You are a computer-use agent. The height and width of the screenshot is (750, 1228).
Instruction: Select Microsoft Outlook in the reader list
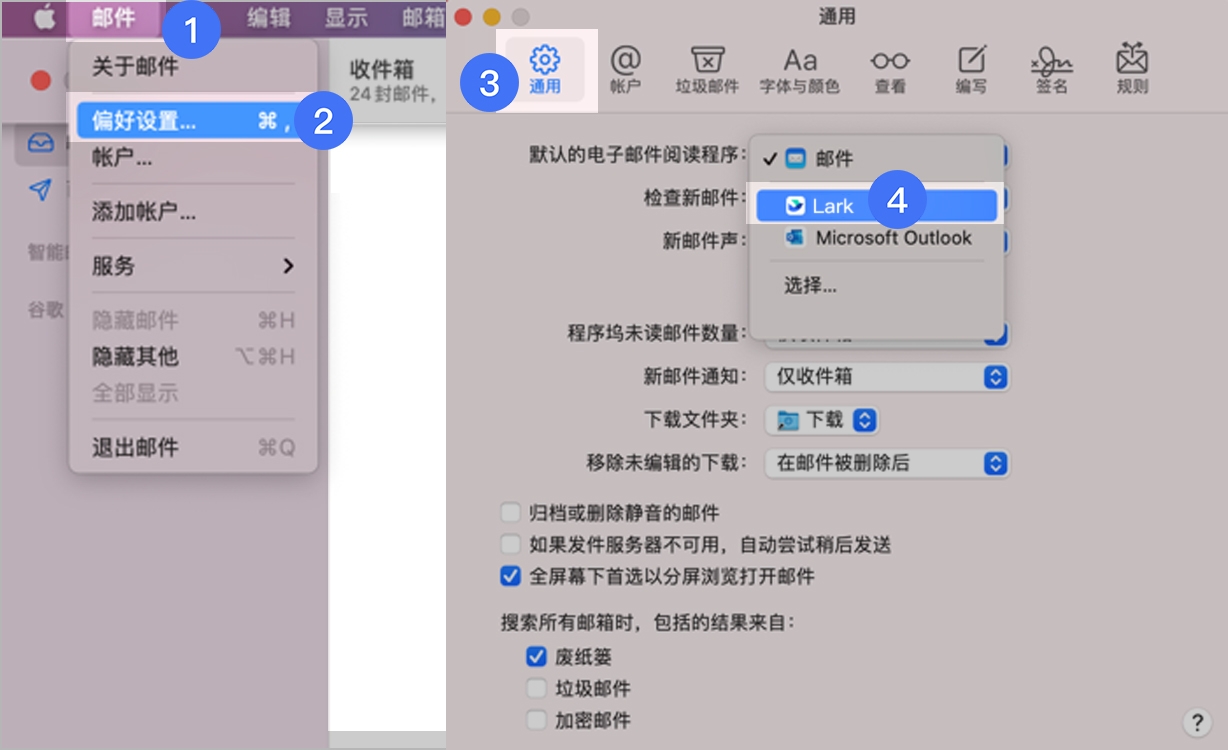[876, 238]
